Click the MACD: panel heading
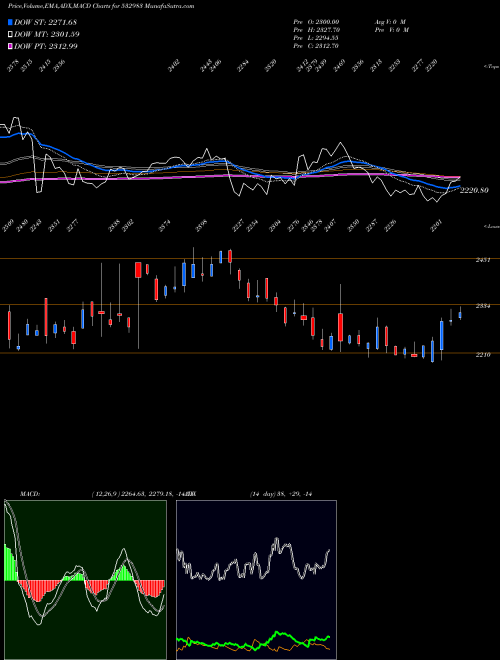The height and width of the screenshot is (660, 500). coord(30,494)
